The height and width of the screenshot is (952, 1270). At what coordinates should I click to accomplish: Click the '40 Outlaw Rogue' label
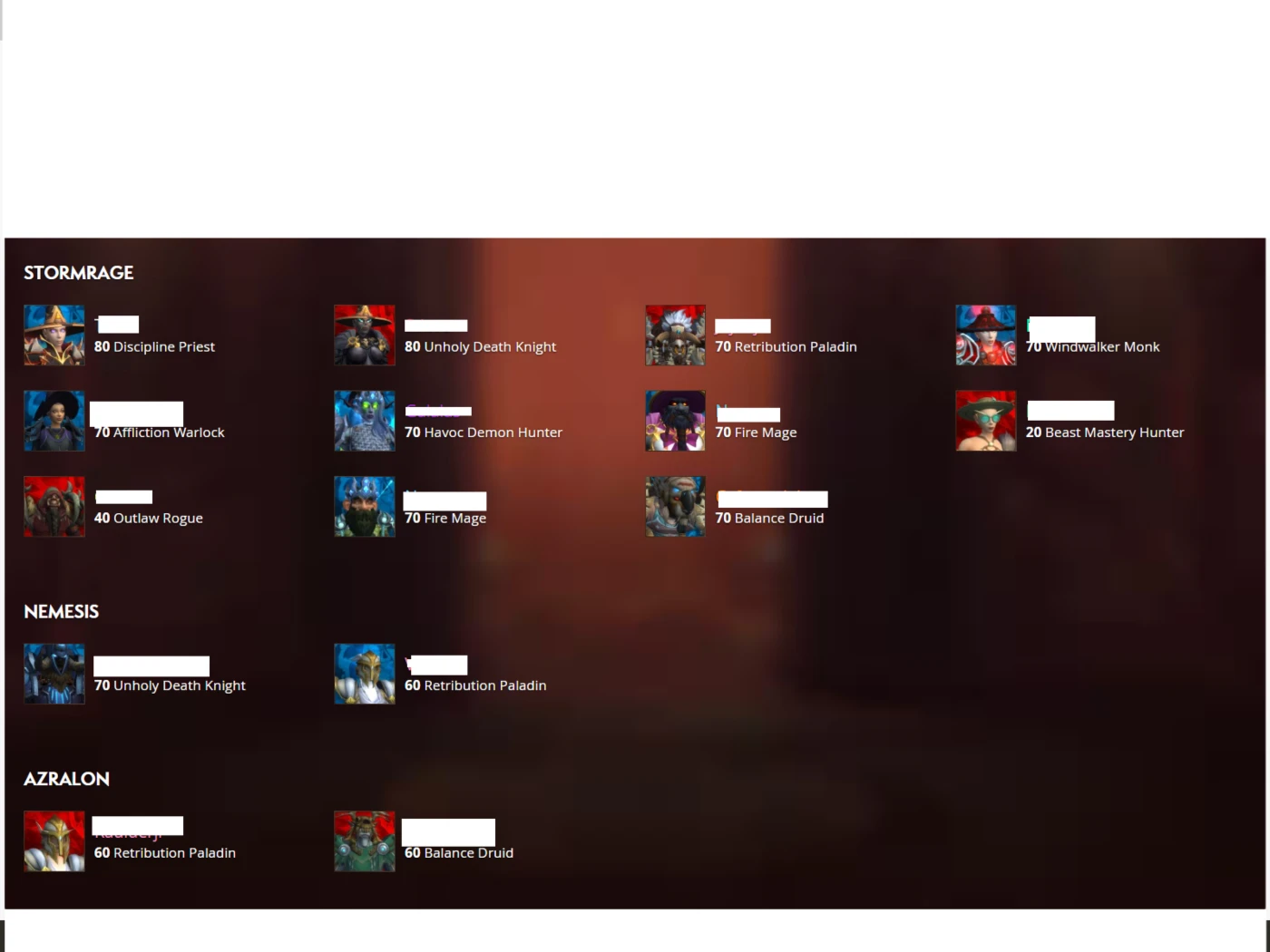(149, 519)
